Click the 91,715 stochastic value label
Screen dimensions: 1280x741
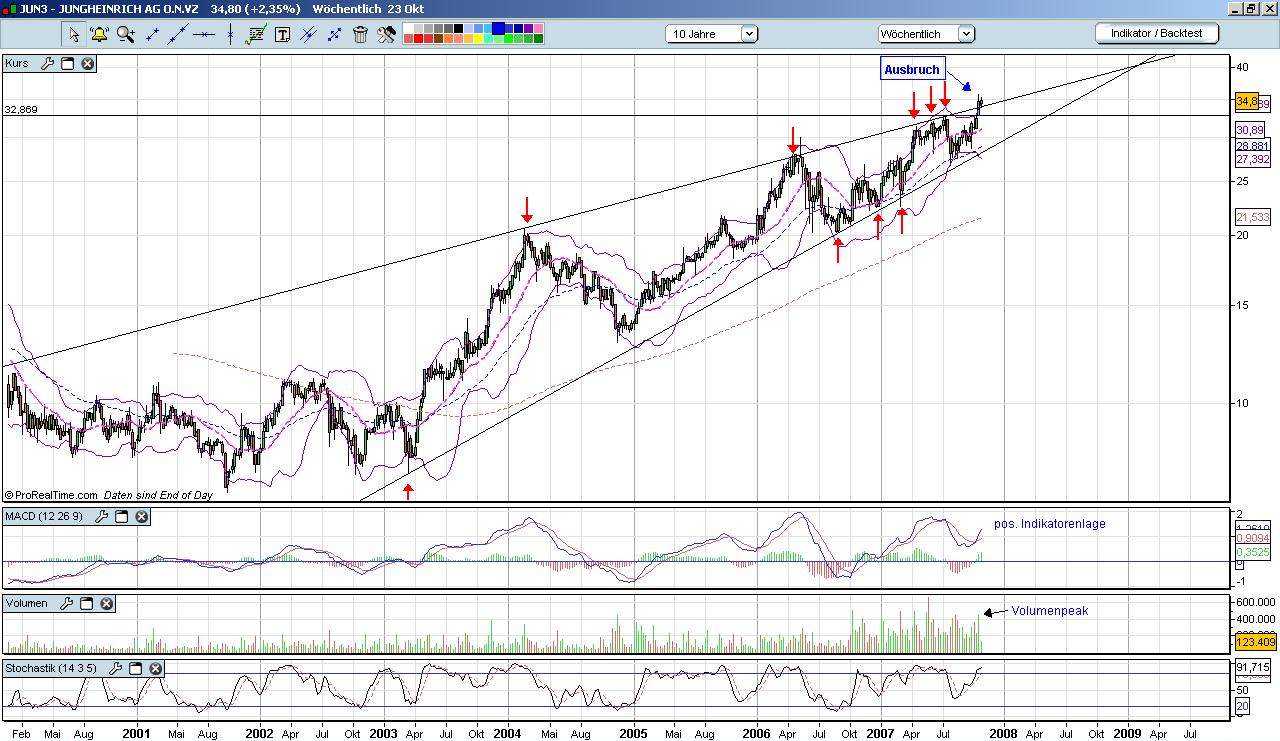tap(1253, 667)
